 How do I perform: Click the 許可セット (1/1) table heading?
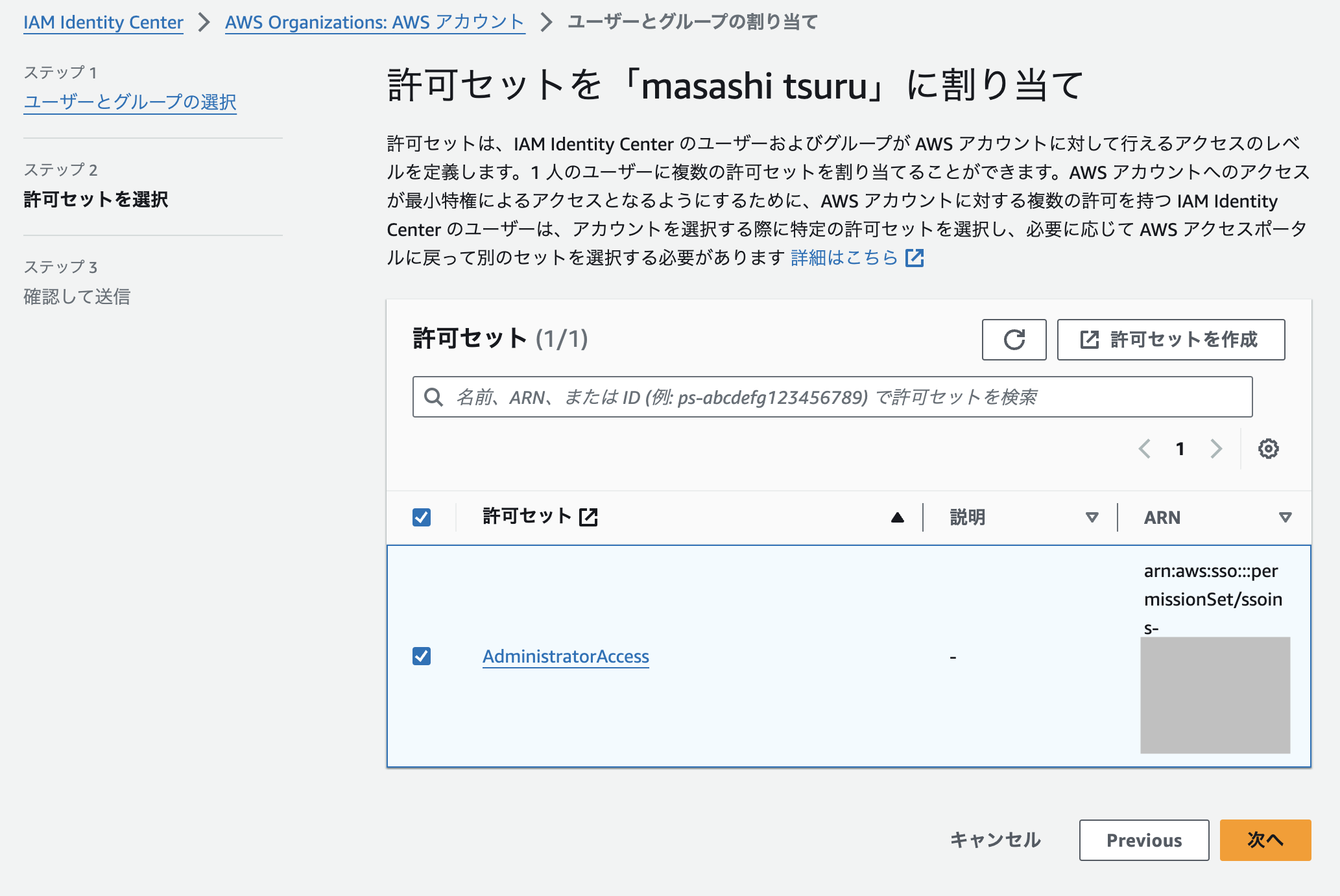coord(500,338)
